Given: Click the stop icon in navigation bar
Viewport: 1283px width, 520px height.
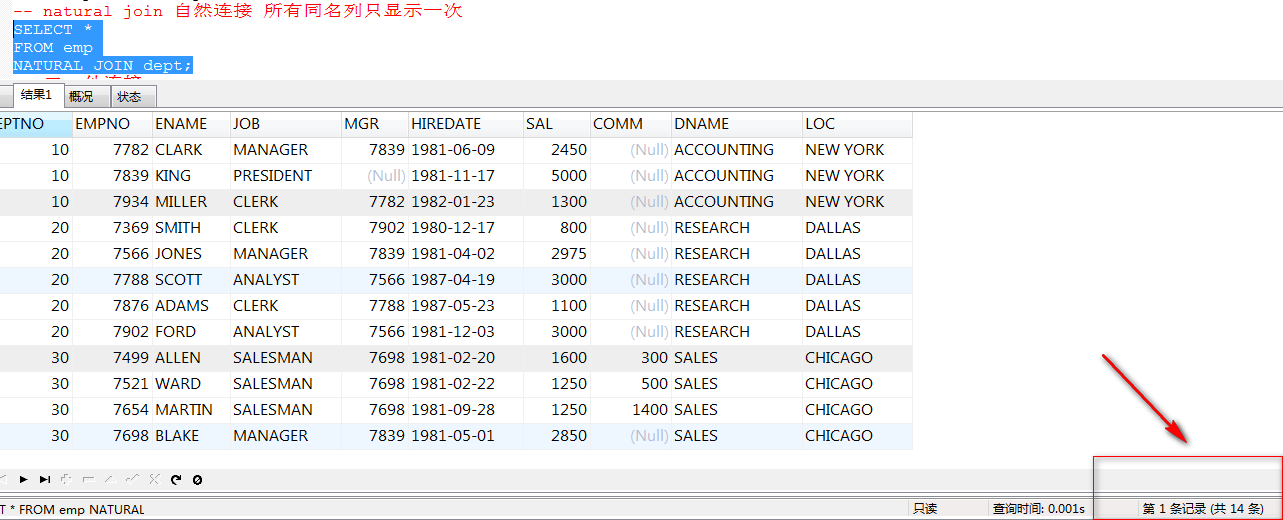Looking at the screenshot, I should click(197, 480).
